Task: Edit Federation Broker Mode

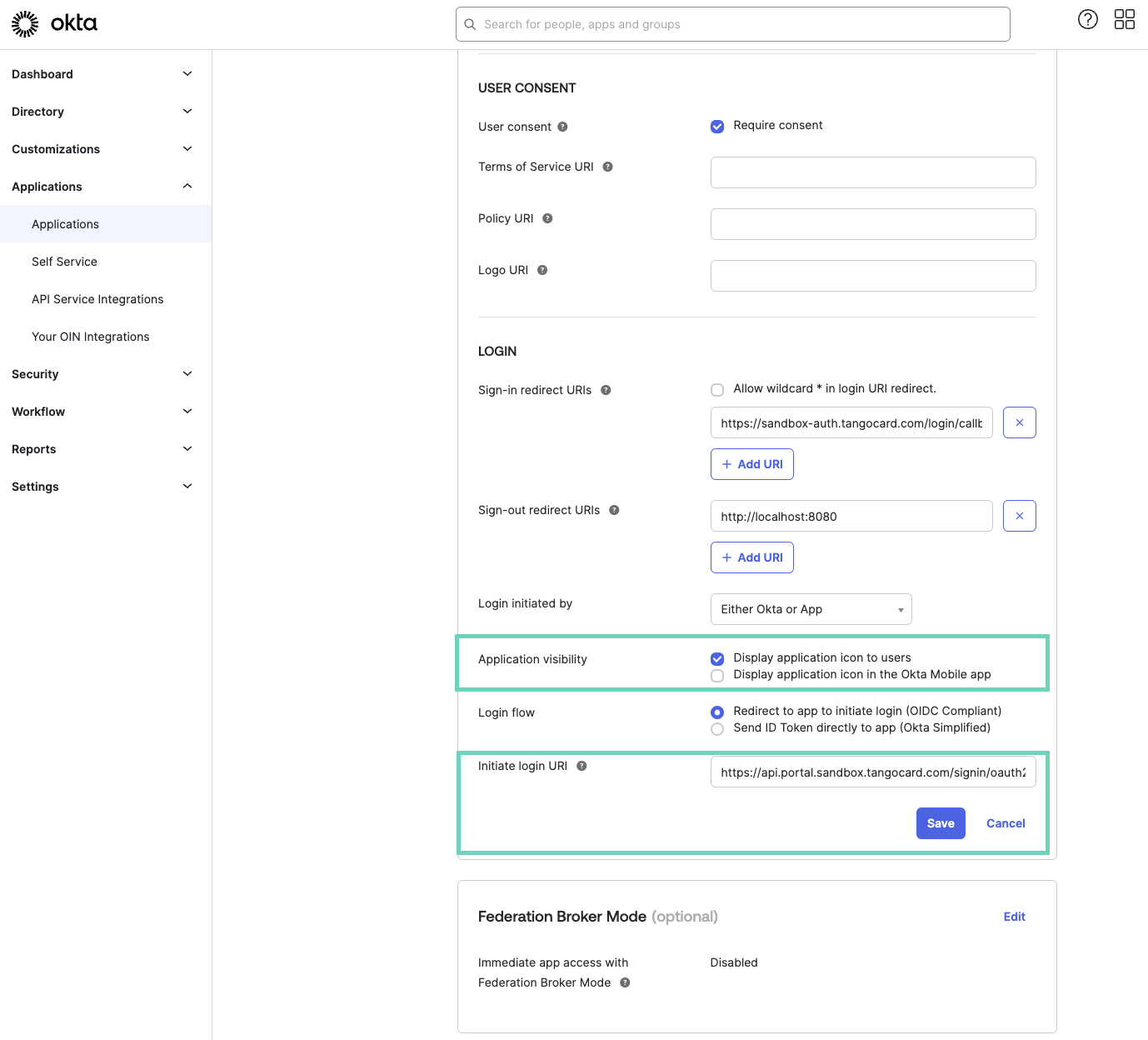Action: [x=1014, y=917]
